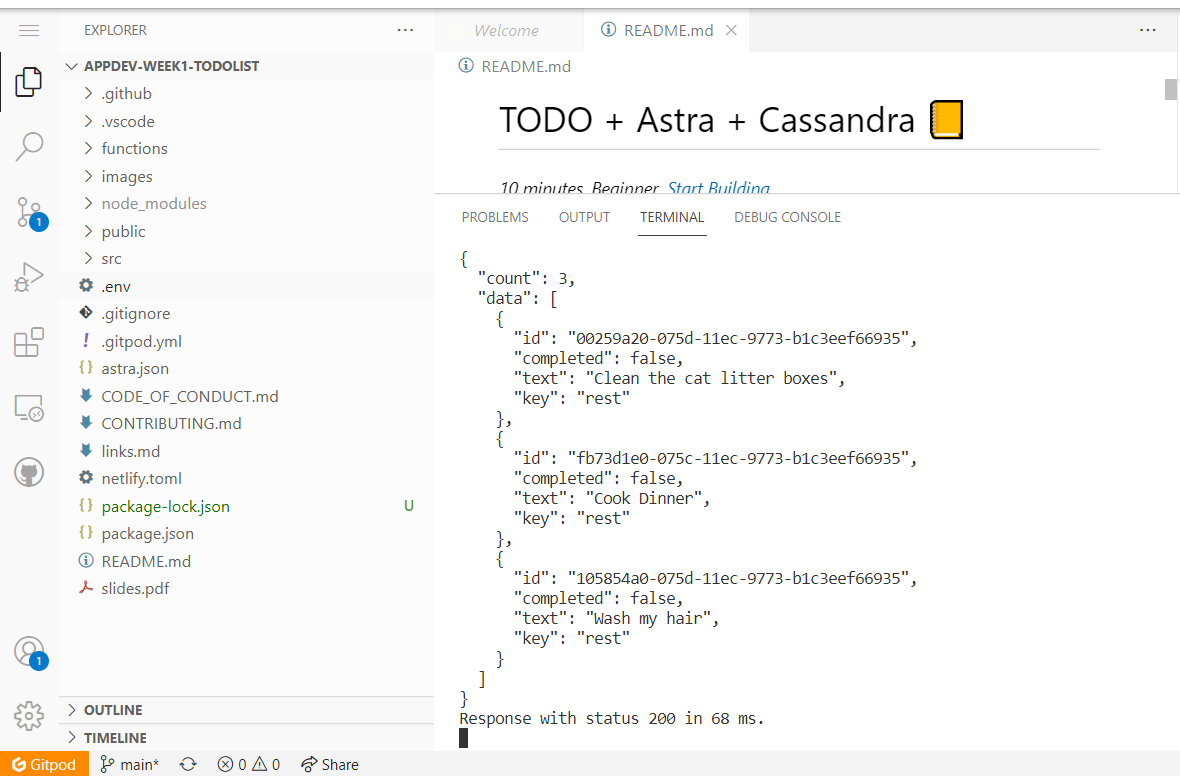Open the package.json file
Screen dimensions: 1180x776
click(247, 533)
